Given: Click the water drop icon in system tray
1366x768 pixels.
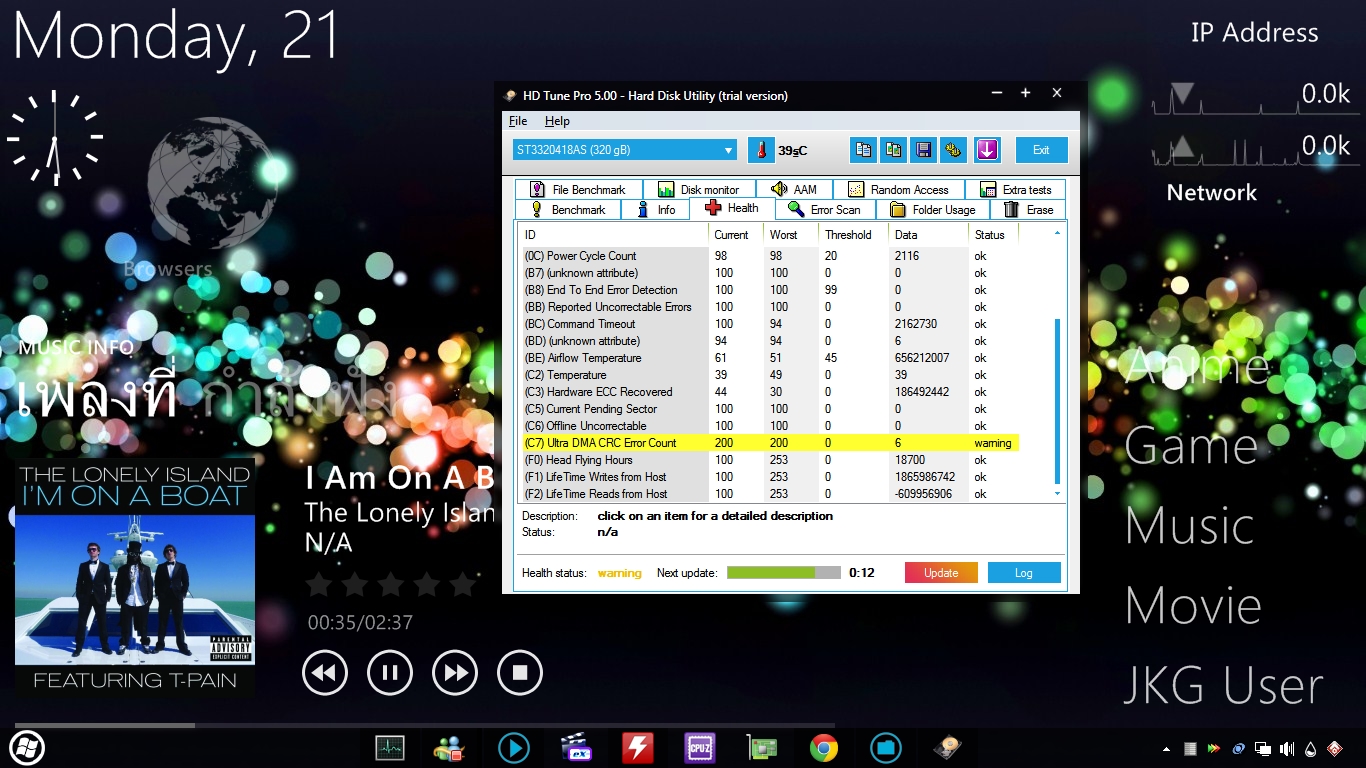Looking at the screenshot, I should click(1310, 748).
